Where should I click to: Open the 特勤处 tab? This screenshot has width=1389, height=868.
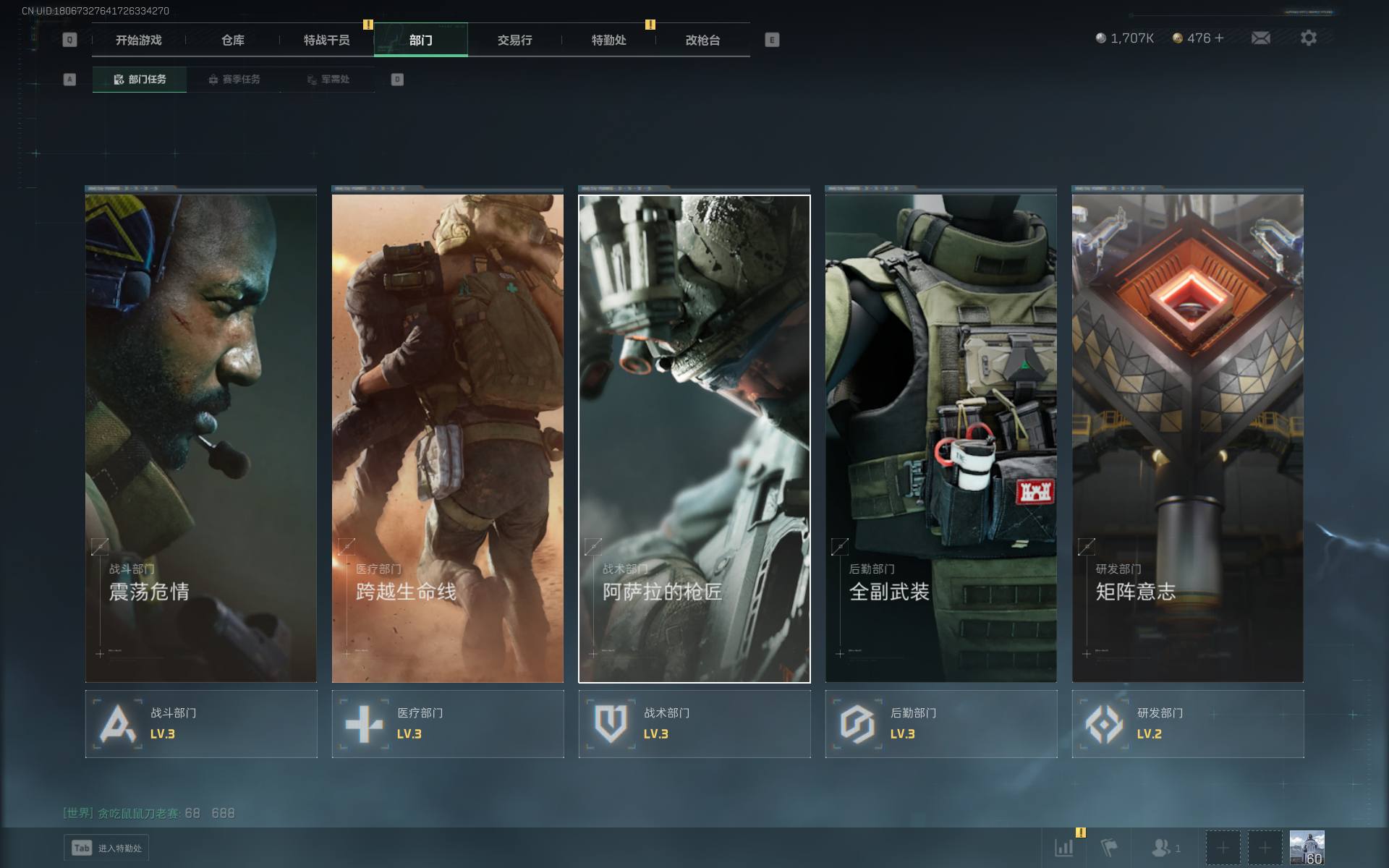[x=608, y=40]
